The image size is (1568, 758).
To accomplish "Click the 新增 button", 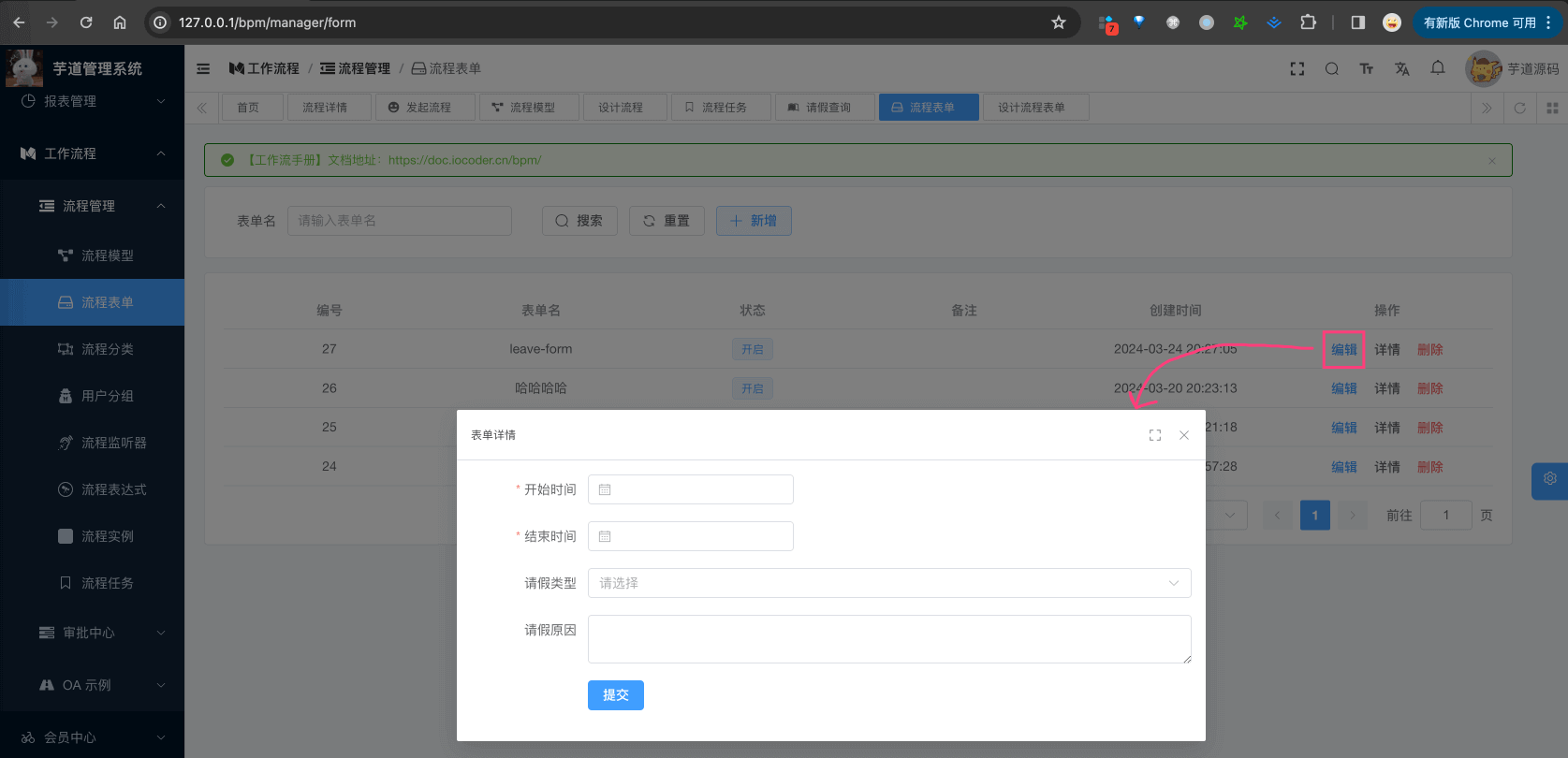I will [x=754, y=221].
